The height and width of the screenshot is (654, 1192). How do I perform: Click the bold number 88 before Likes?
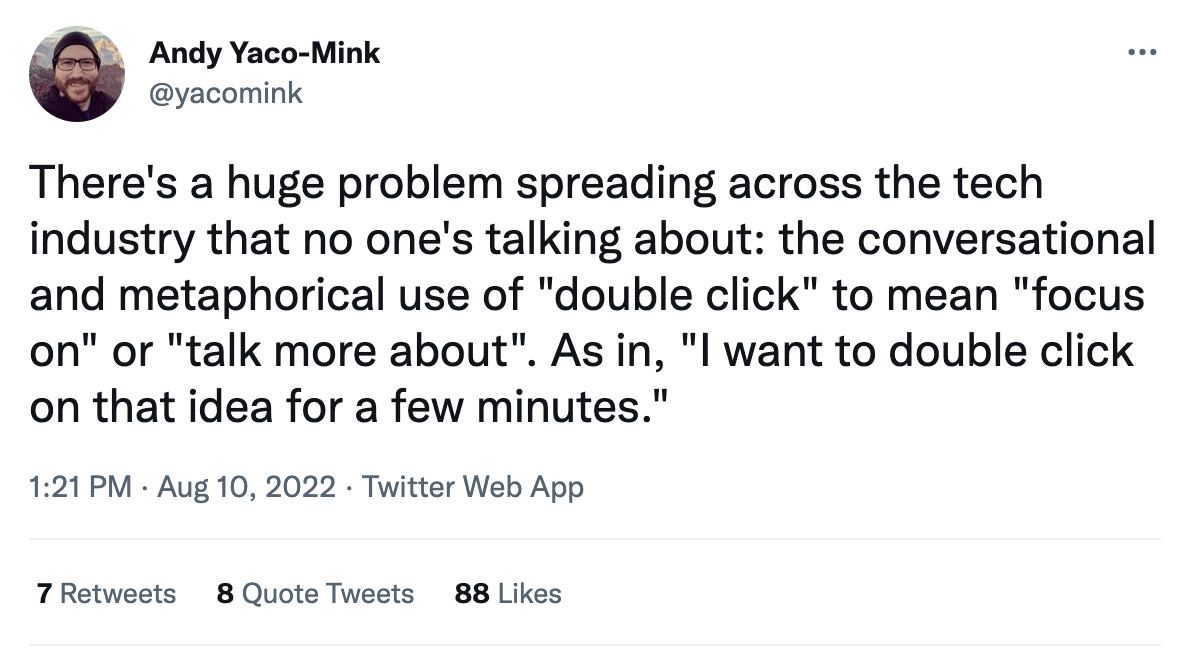coord(471,593)
